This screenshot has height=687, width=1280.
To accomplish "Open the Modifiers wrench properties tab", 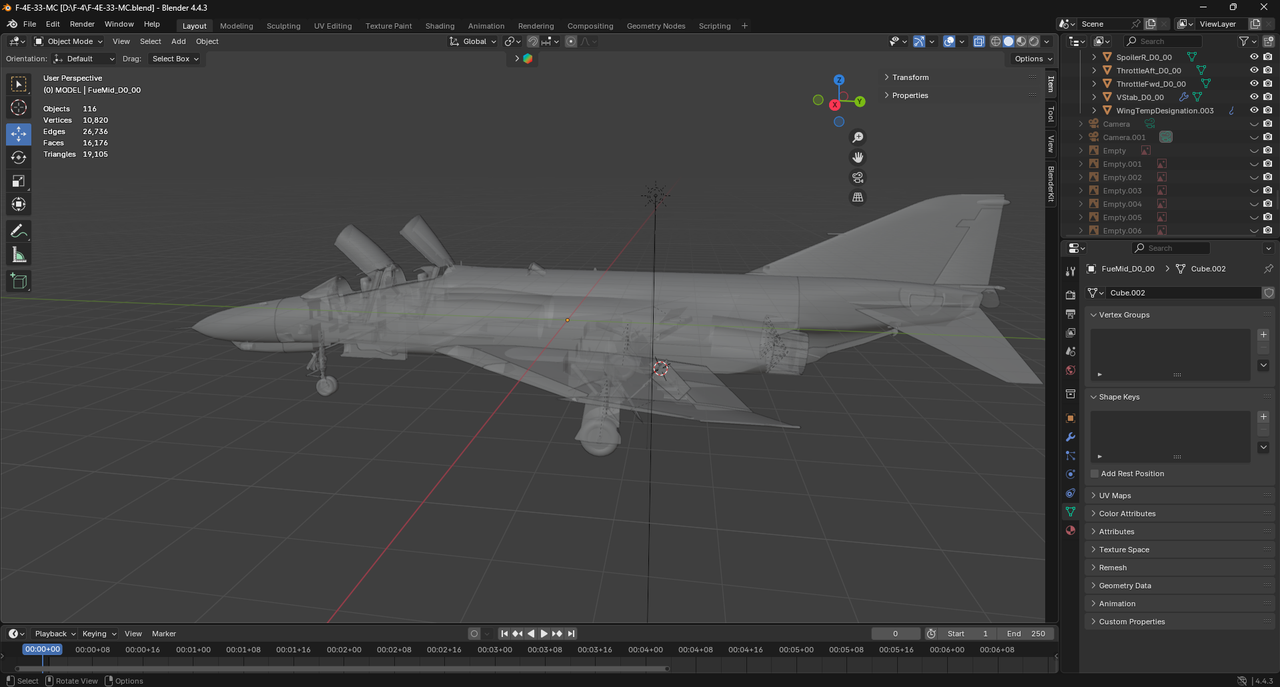I will (x=1070, y=437).
